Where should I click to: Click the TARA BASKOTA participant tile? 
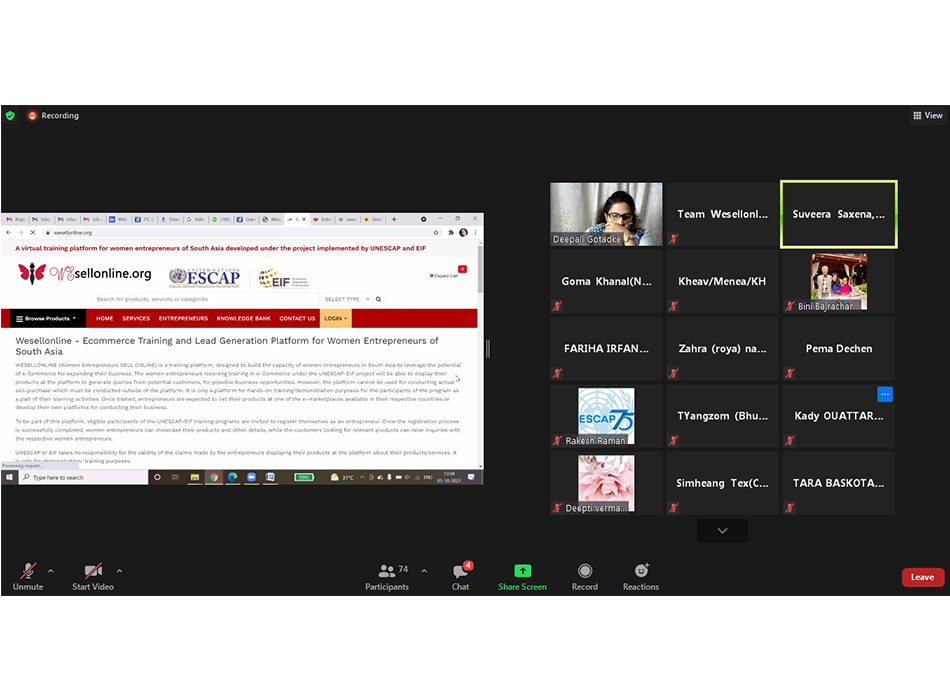839,483
